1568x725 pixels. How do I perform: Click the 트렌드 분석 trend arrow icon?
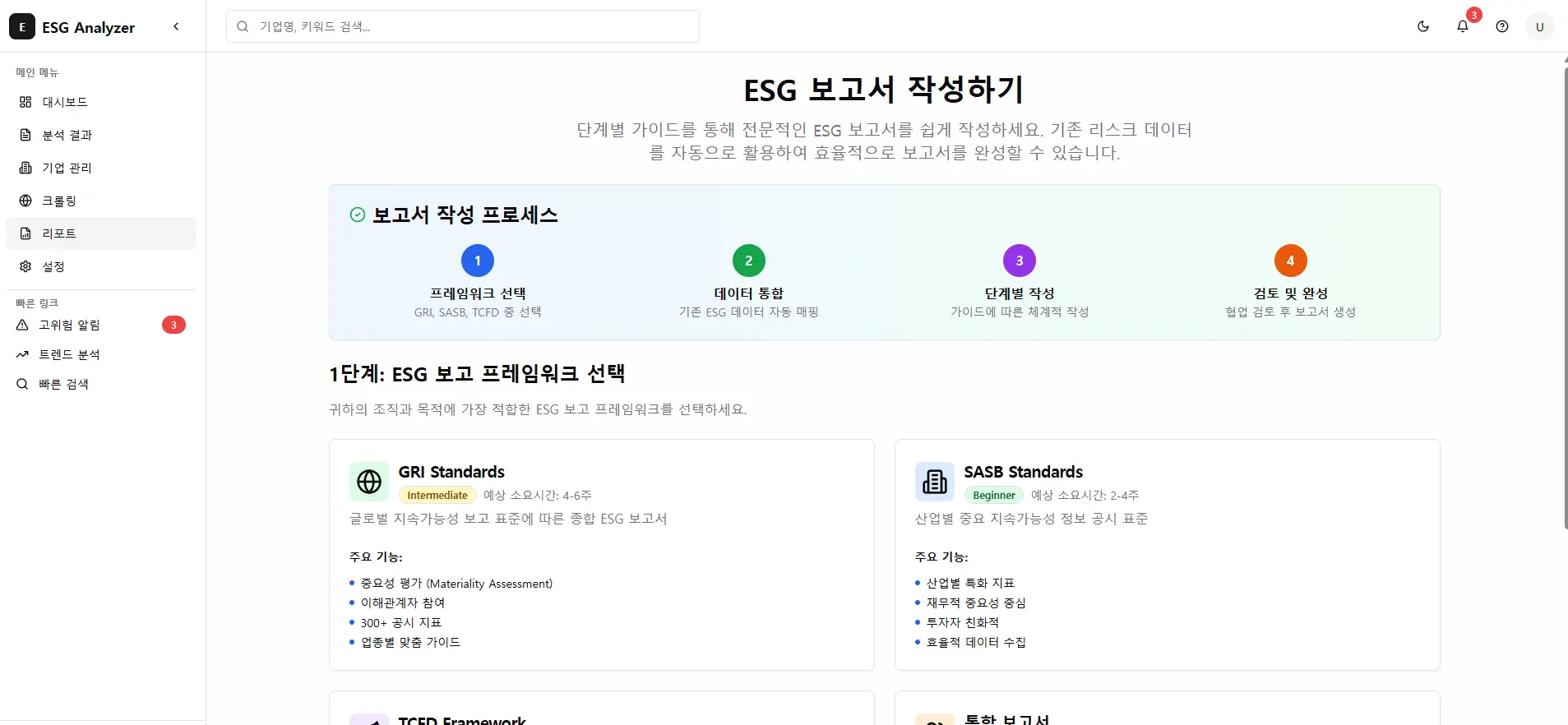[x=22, y=354]
